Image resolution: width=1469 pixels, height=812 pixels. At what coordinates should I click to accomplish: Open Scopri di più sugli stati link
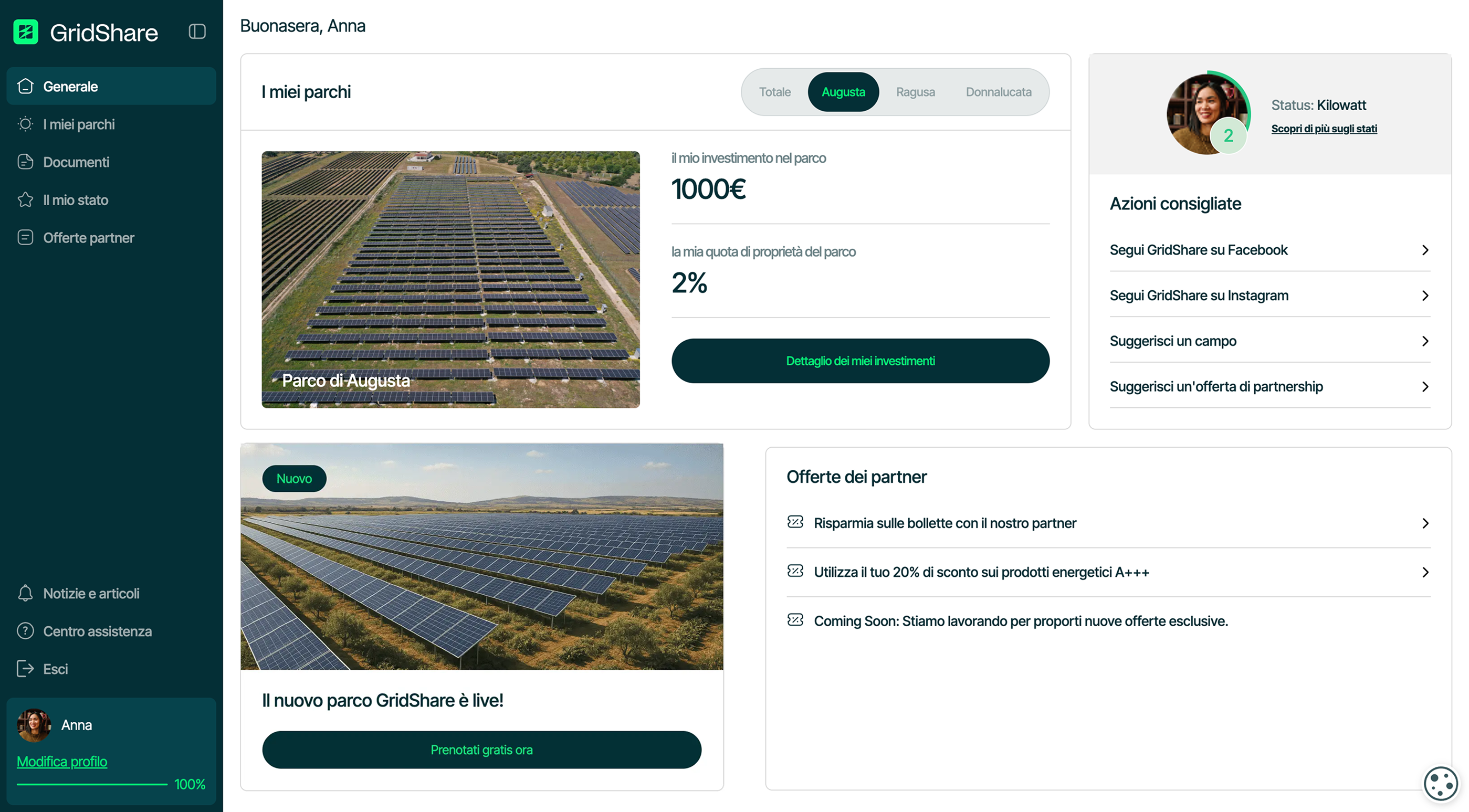coord(1324,128)
